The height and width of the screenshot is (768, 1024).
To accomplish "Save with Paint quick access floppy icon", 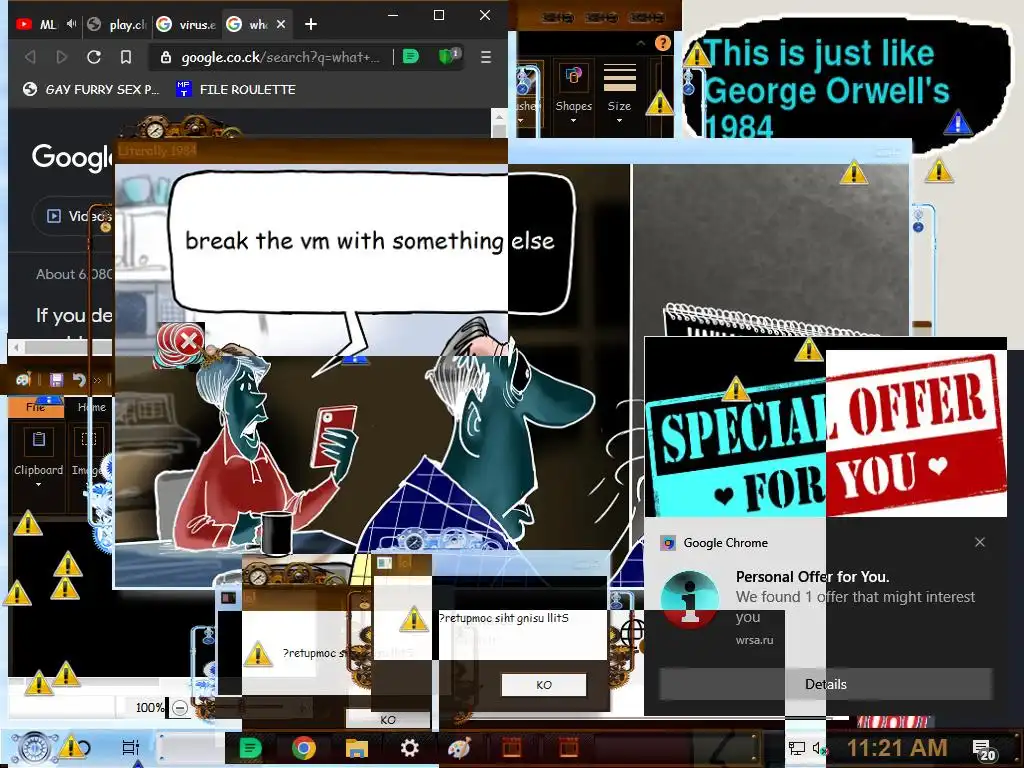I will click(56, 380).
